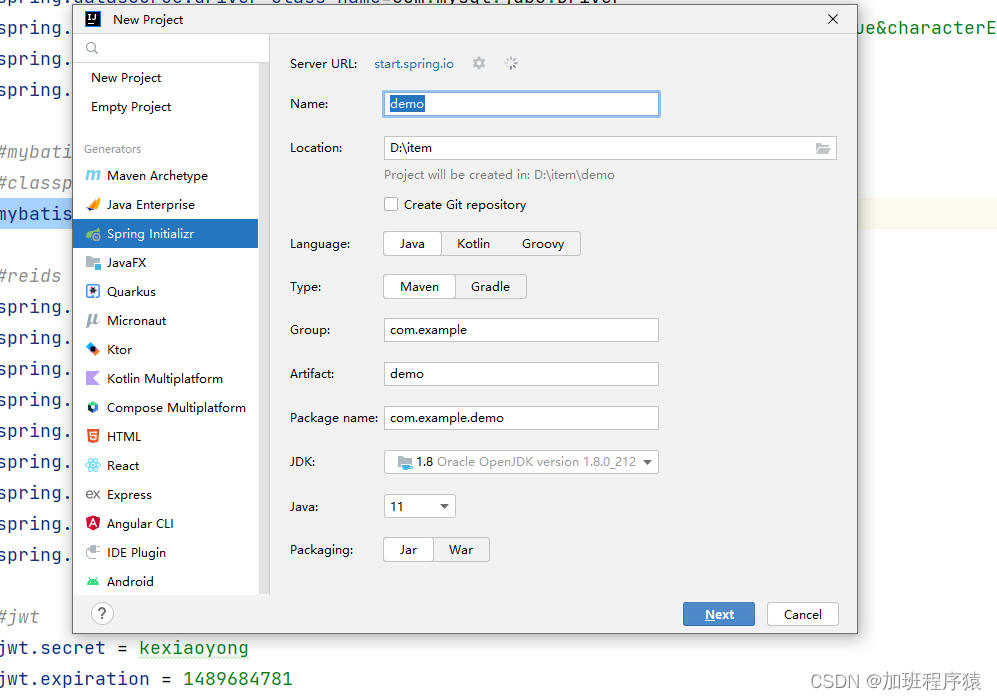Click the sidebar search field

(x=172, y=48)
